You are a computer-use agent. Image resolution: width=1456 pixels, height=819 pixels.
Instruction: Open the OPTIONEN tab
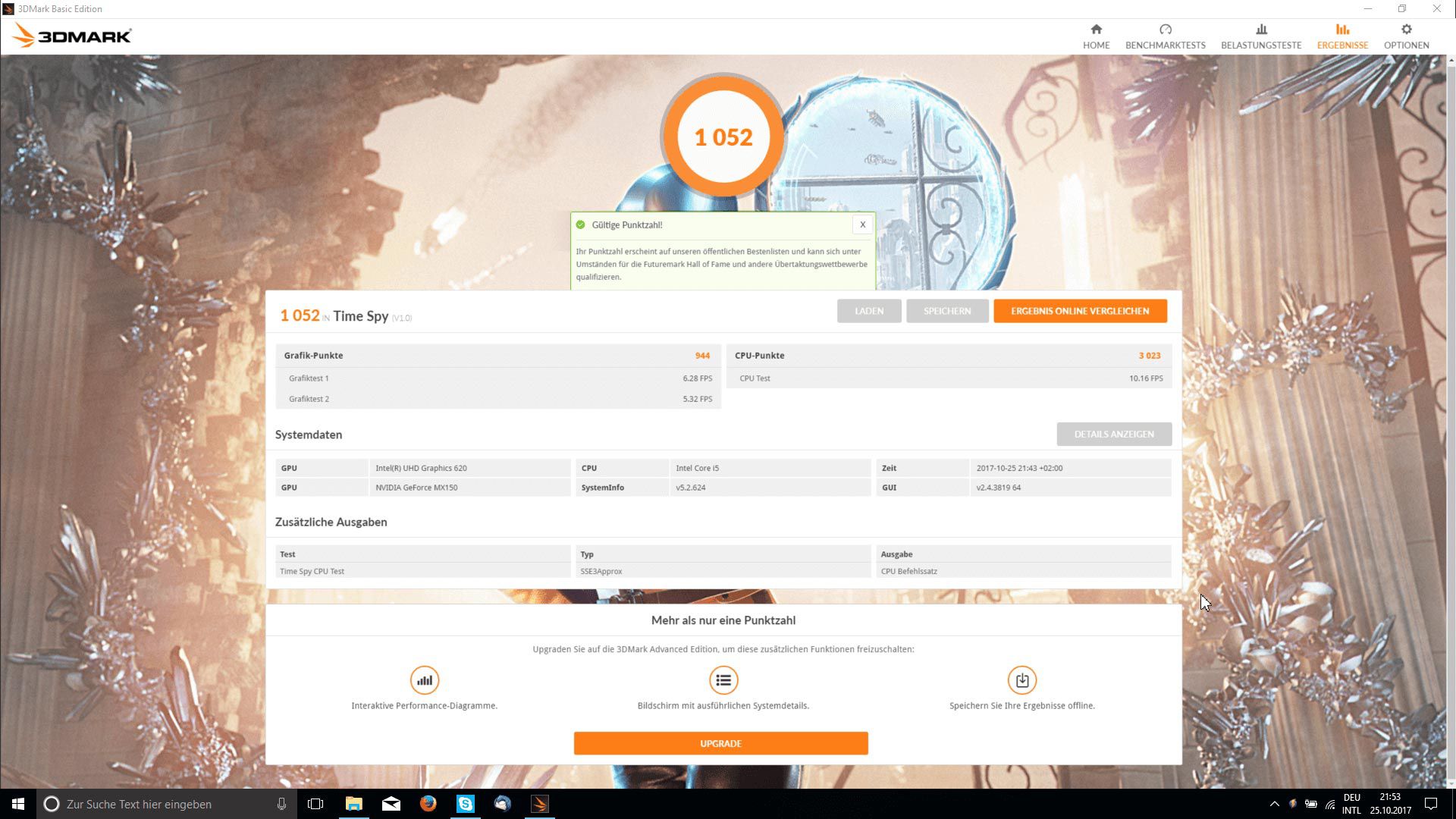pos(1406,36)
